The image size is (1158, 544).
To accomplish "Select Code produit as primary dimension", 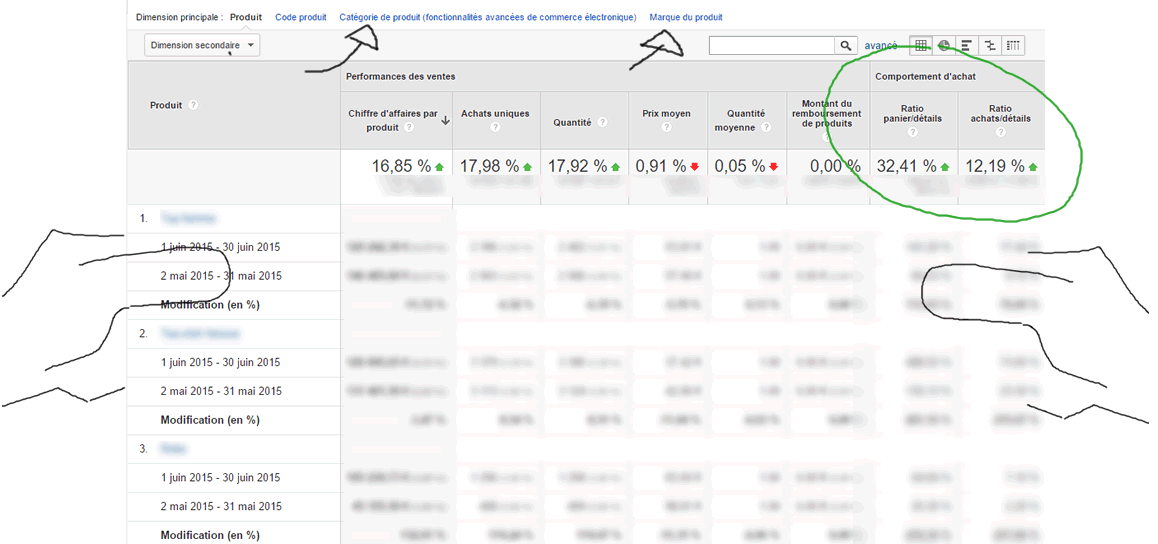I will 300,17.
